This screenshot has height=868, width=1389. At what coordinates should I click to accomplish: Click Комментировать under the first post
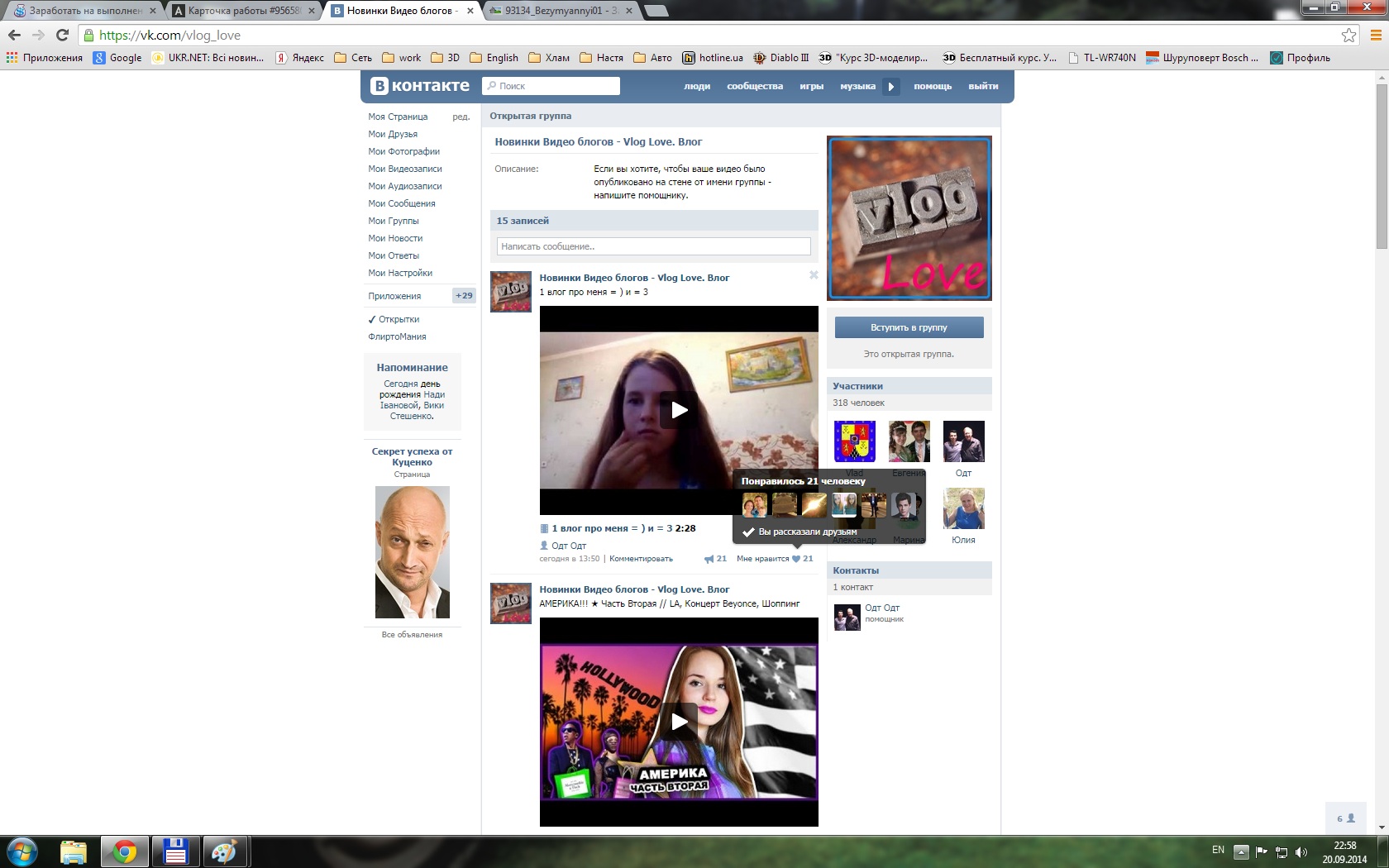[x=641, y=559]
